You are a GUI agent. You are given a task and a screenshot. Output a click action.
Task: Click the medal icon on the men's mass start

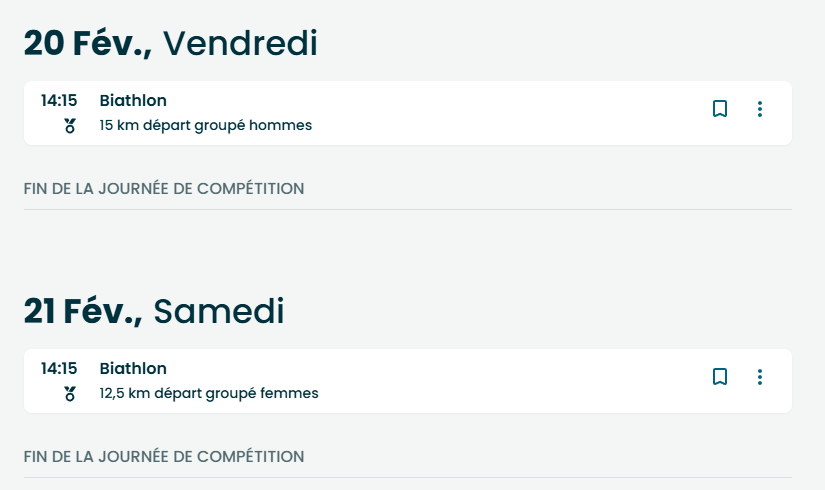click(69, 126)
